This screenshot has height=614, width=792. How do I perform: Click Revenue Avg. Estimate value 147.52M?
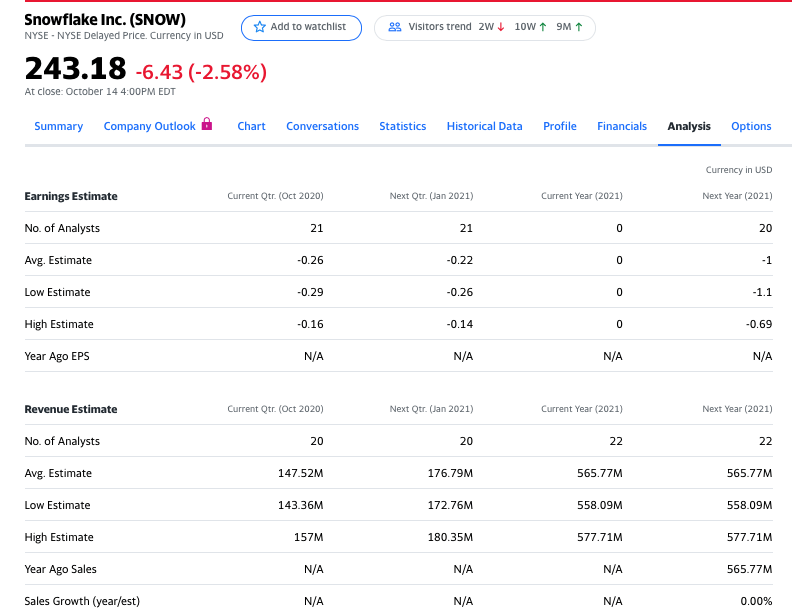[x=301, y=473]
